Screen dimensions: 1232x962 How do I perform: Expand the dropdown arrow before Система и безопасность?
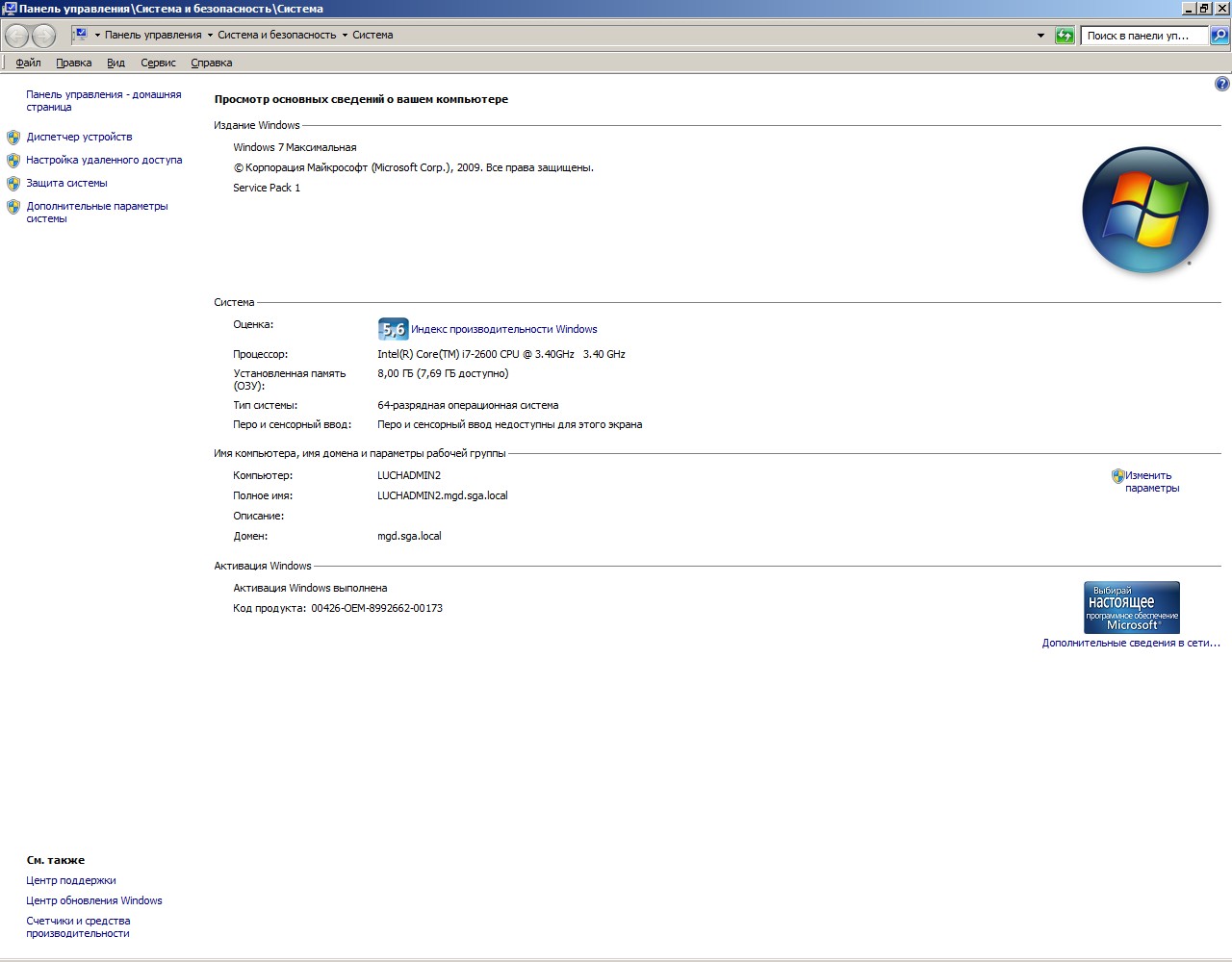click(210, 36)
